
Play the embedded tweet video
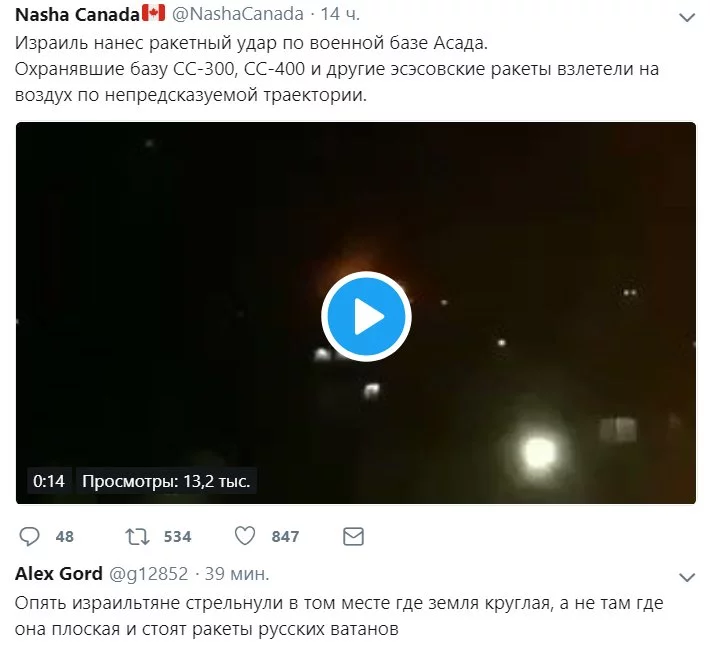tap(366, 316)
